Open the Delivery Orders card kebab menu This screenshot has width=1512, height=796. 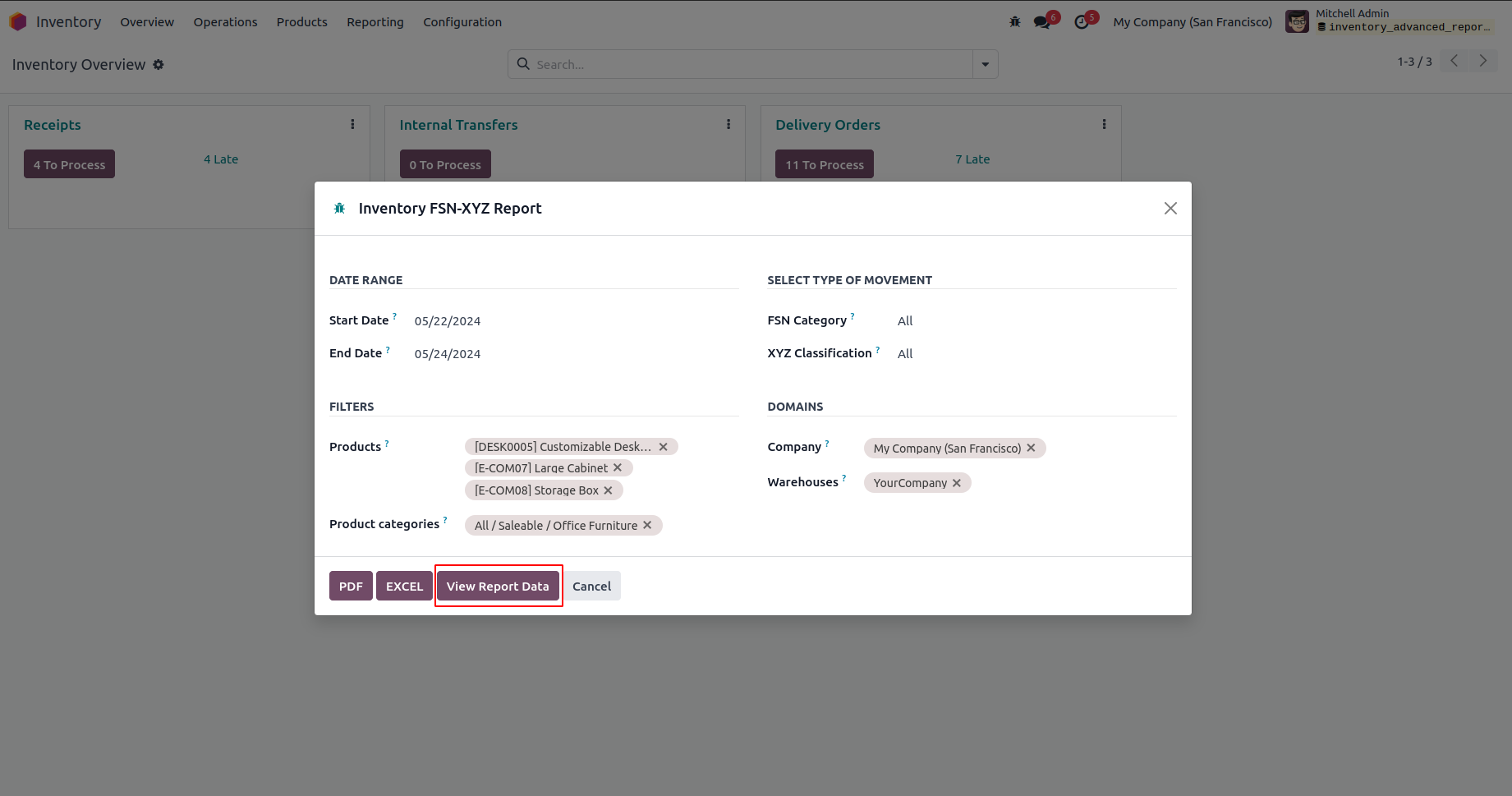[x=1105, y=124]
